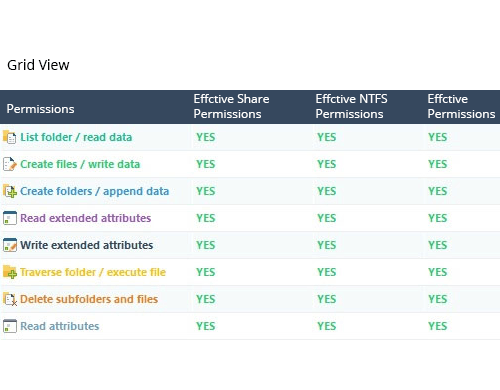Click the Create folders / append data icon
Screen dimensions: 500x390
(10, 191)
